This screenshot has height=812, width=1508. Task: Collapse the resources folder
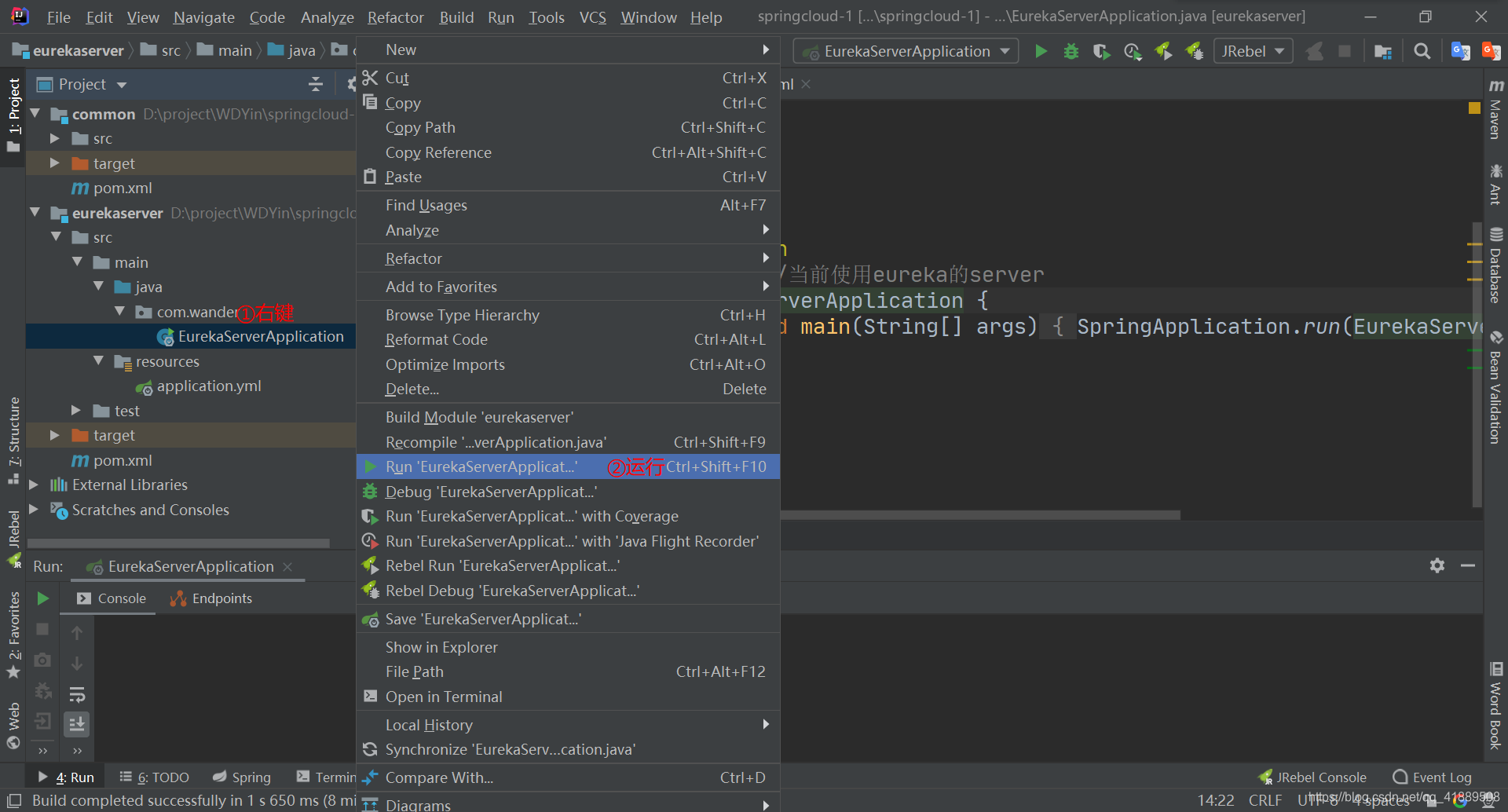tap(98, 361)
